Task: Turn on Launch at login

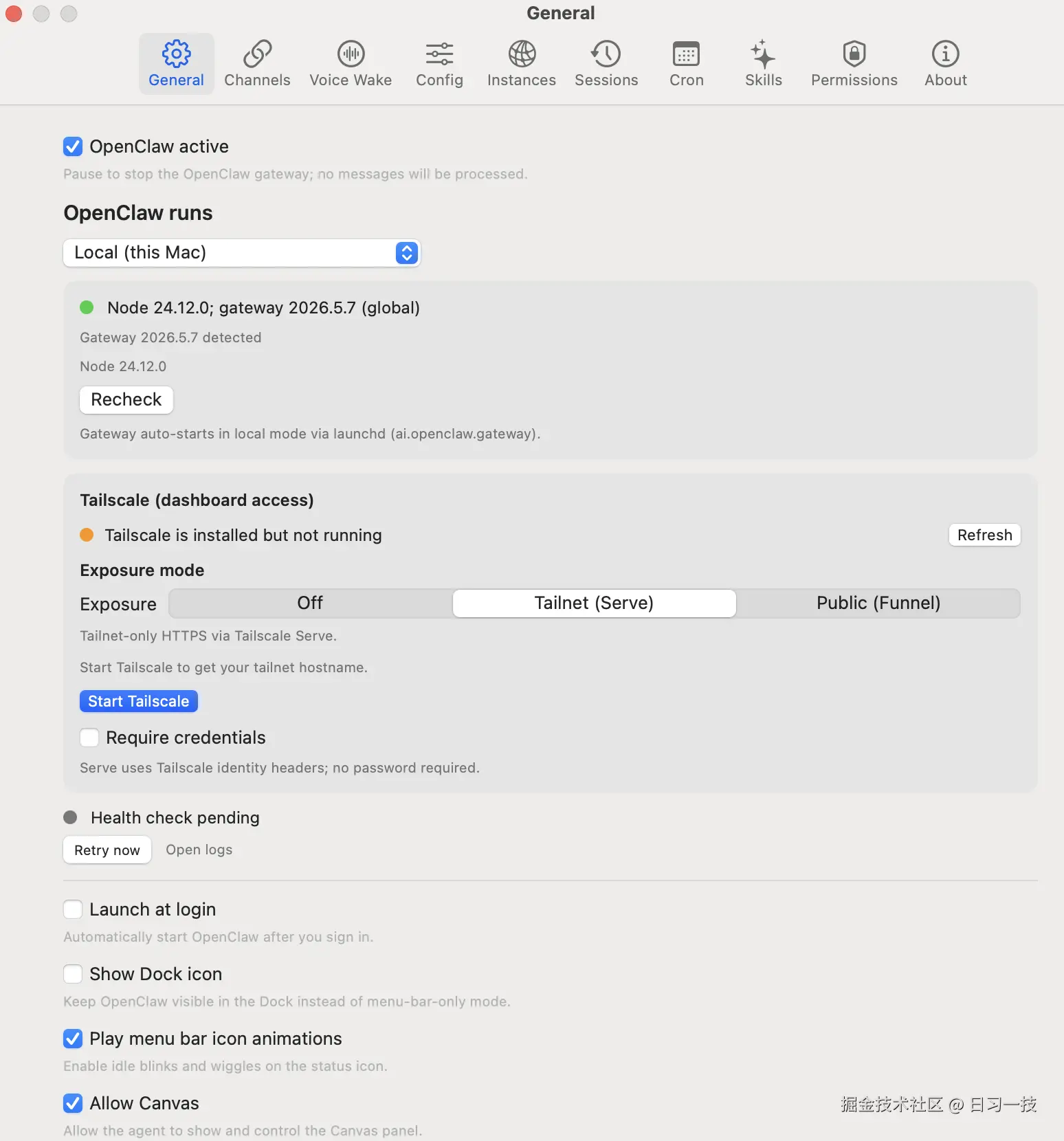Action: pos(73,909)
